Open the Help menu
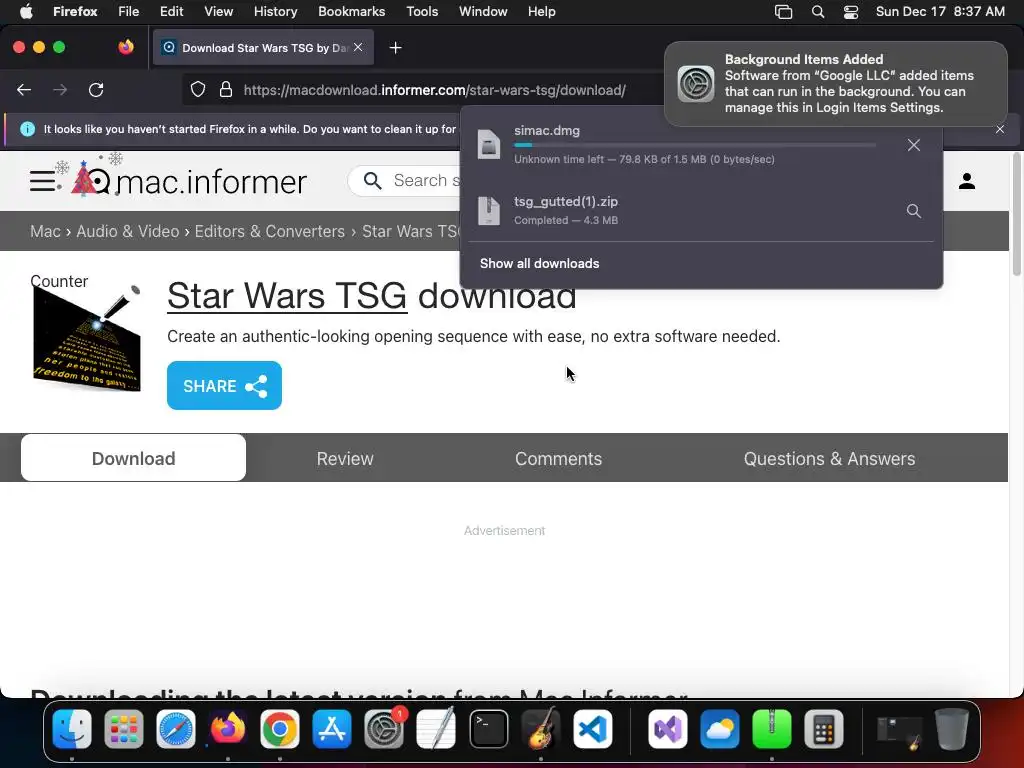 pyautogui.click(x=541, y=11)
